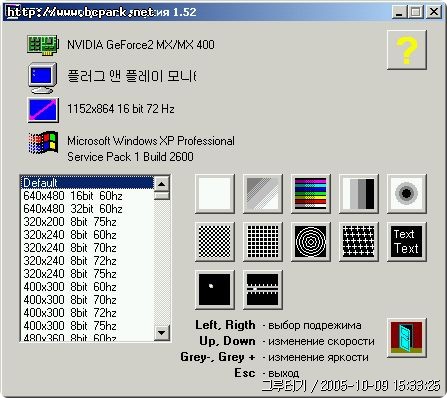This screenshot has width=447, height=398.
Task: Select the horizontal color bars test
Action: [x=311, y=194]
